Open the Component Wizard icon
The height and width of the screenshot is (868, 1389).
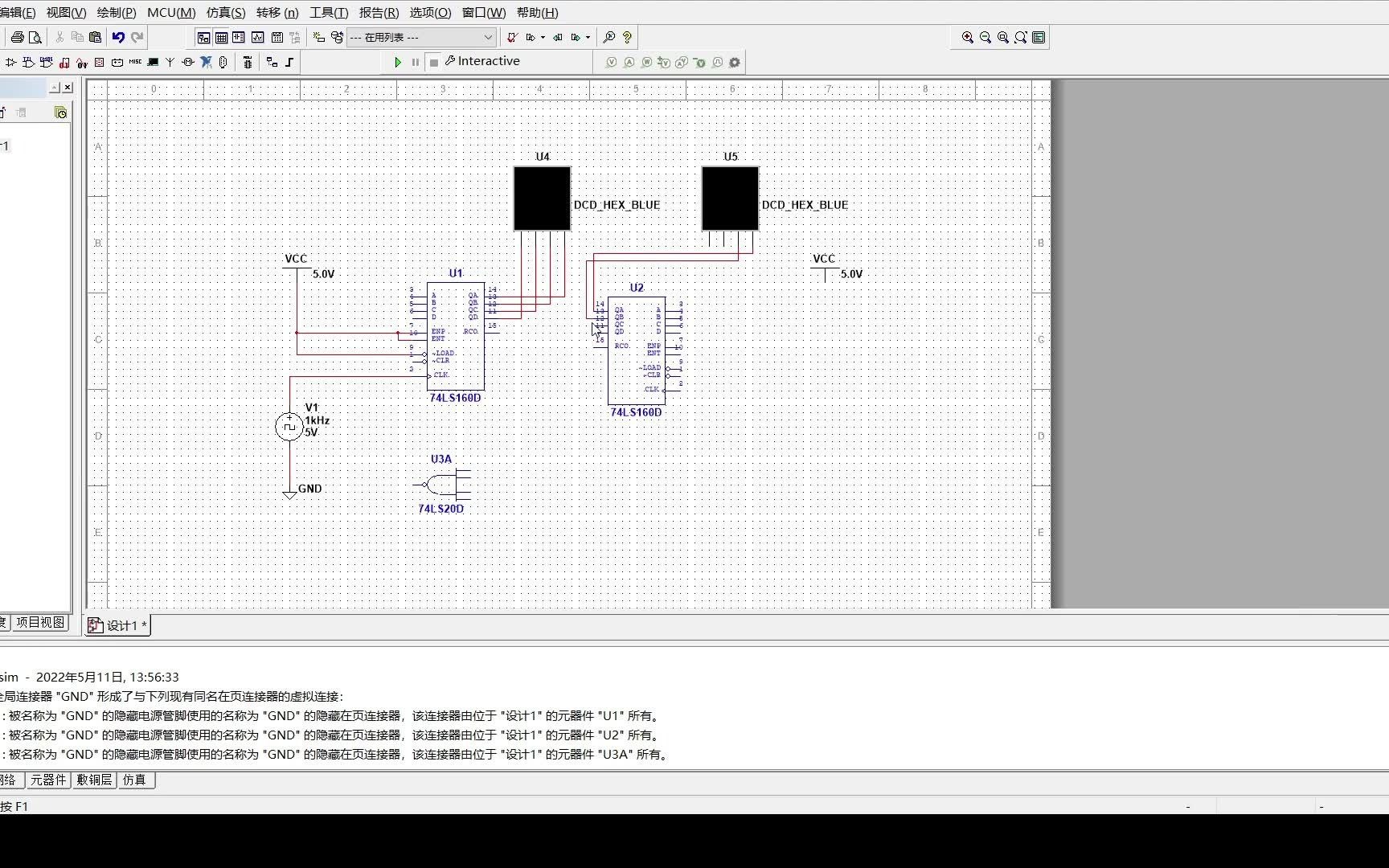point(318,37)
